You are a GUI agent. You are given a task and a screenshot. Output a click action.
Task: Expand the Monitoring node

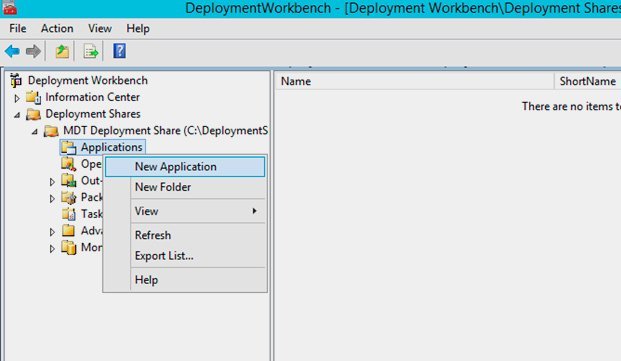52,249
